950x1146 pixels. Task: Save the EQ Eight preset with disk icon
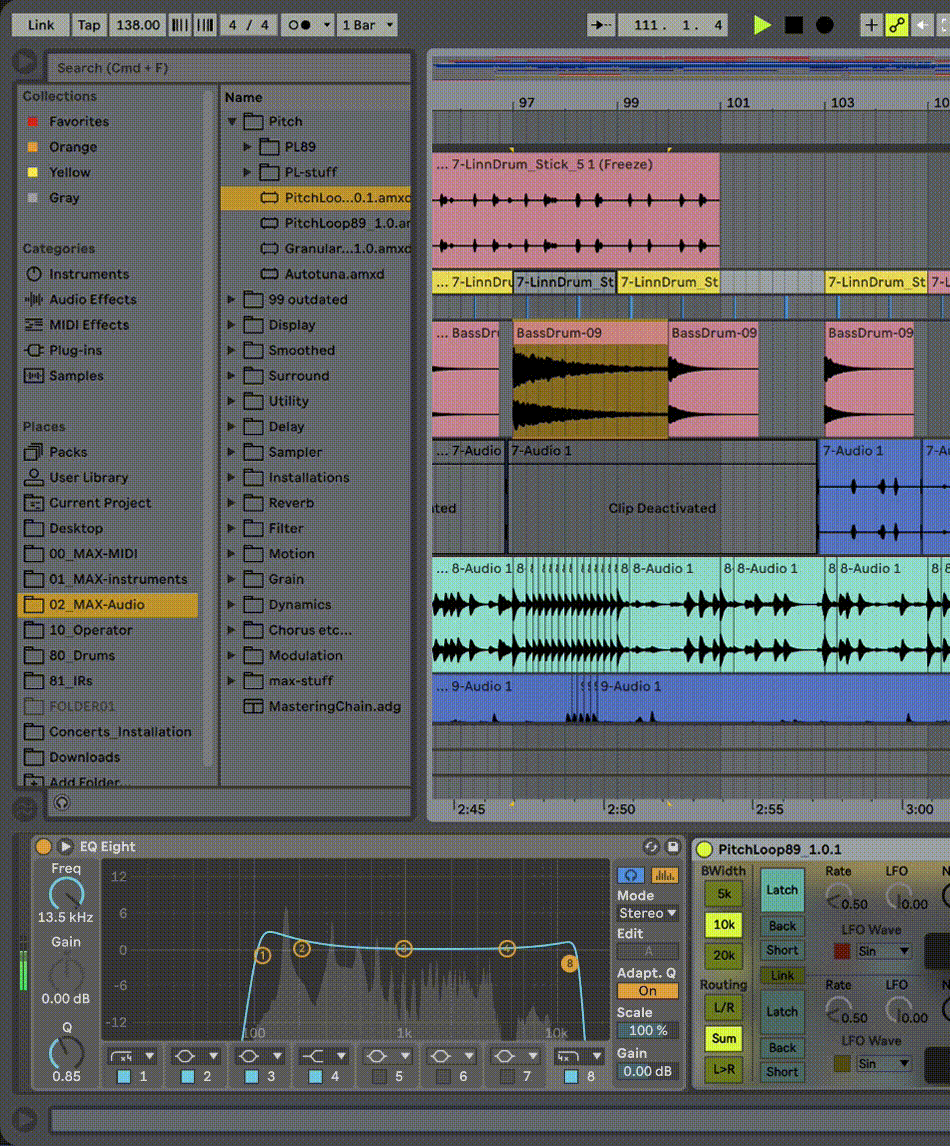tap(672, 846)
